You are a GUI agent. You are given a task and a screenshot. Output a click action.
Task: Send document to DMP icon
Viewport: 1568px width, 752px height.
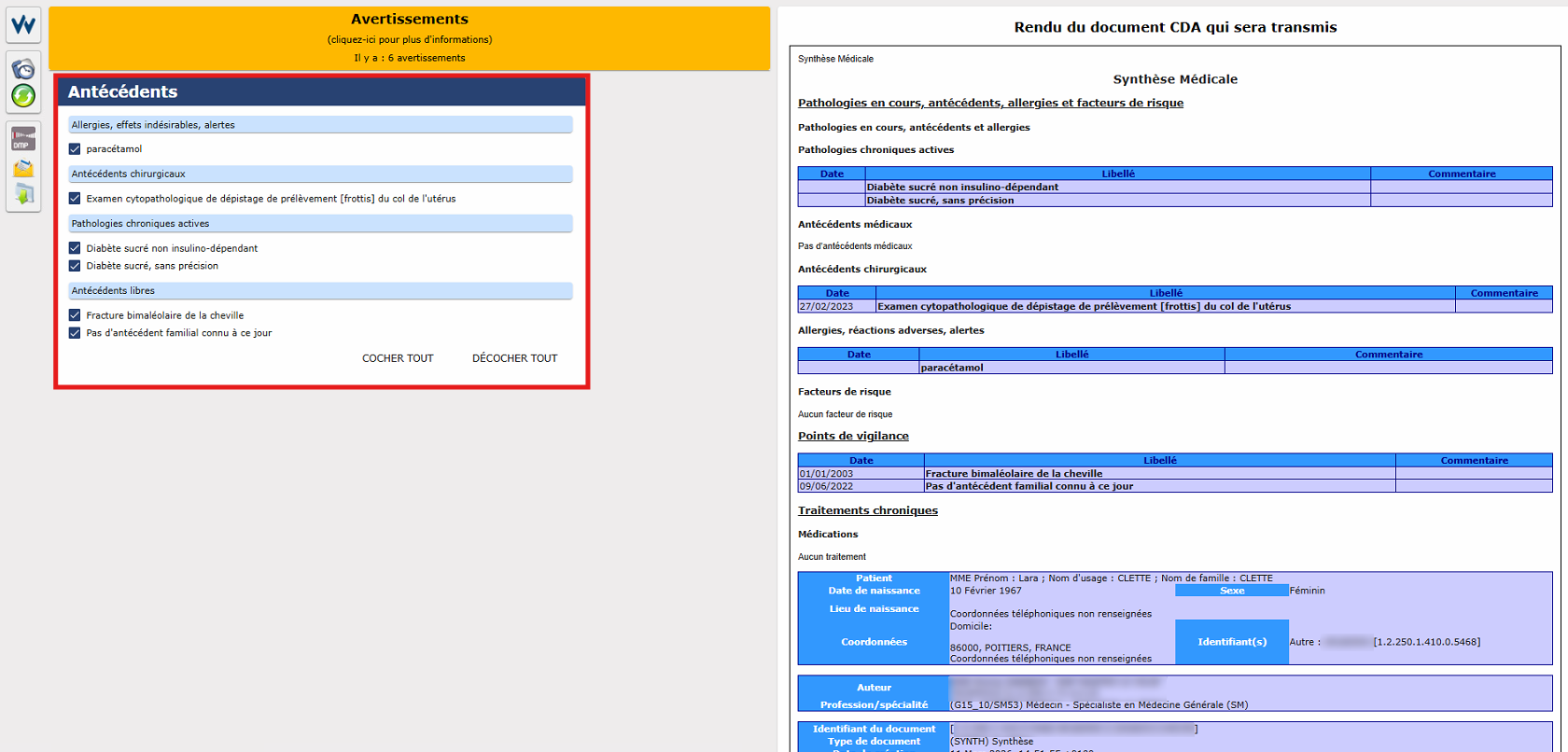point(23,139)
